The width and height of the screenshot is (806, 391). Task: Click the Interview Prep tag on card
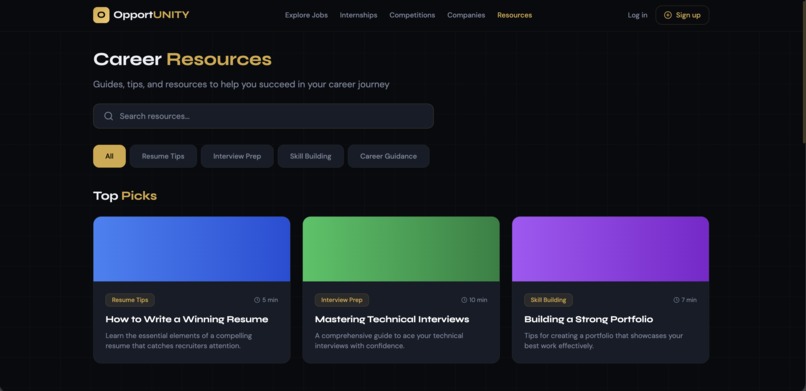coord(342,300)
